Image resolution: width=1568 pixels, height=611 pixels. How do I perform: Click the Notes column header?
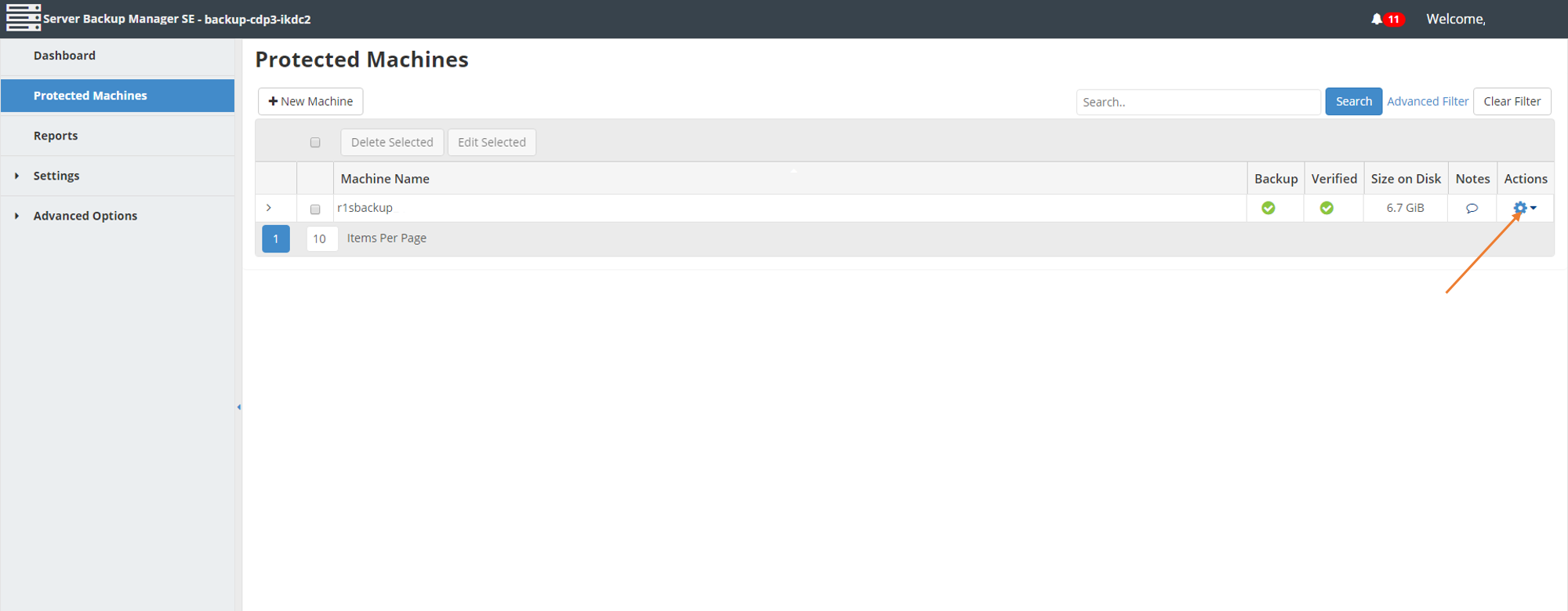pos(1472,179)
